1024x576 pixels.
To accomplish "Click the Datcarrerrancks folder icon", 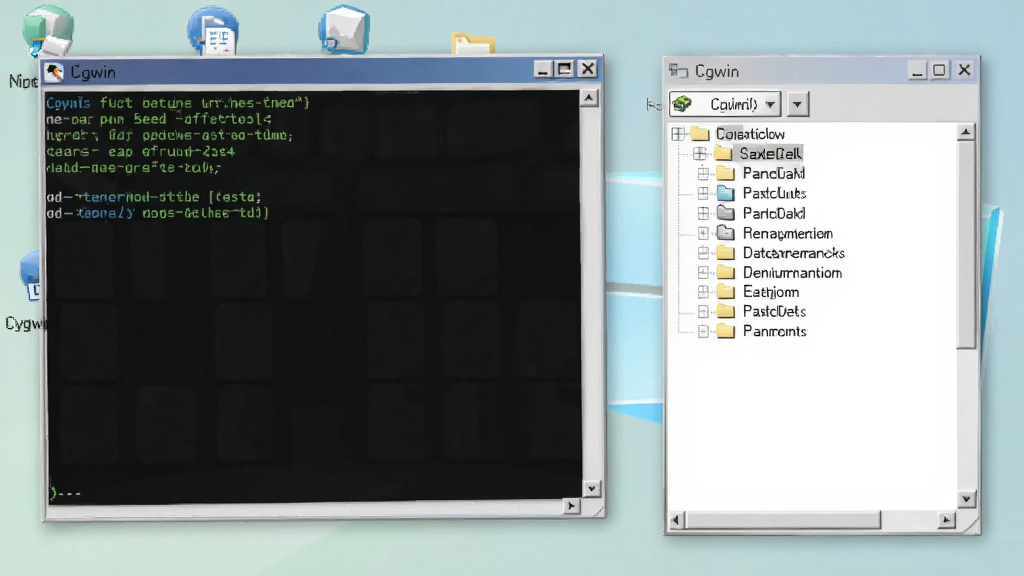I will 726,253.
